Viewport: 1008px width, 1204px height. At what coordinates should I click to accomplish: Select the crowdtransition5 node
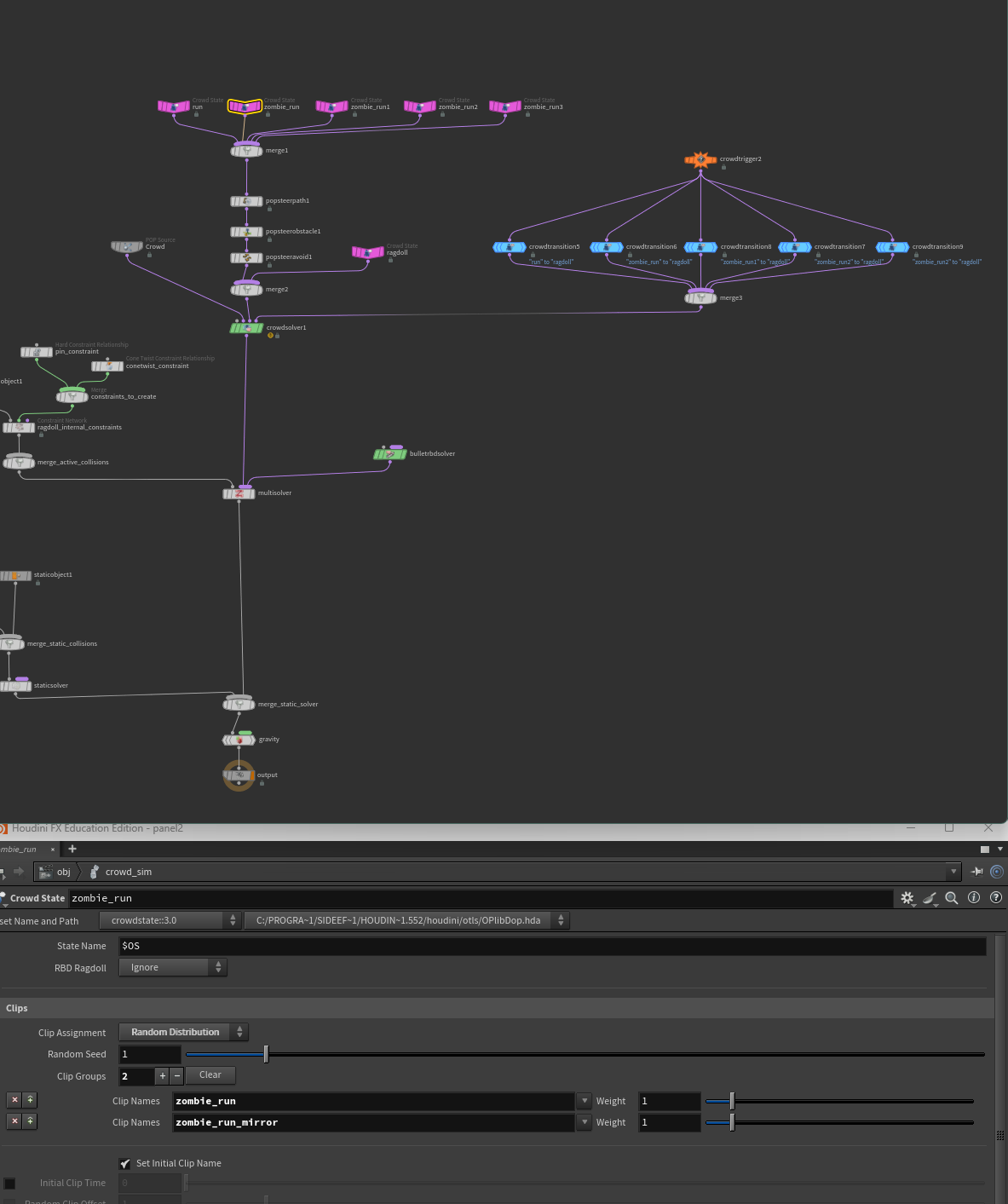[510, 247]
